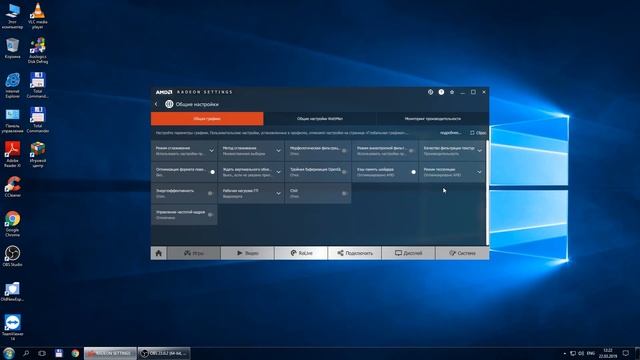Image resolution: width=640 pixels, height=360 pixels.
Task: Open Task View on the taskbar
Action: [42, 353]
